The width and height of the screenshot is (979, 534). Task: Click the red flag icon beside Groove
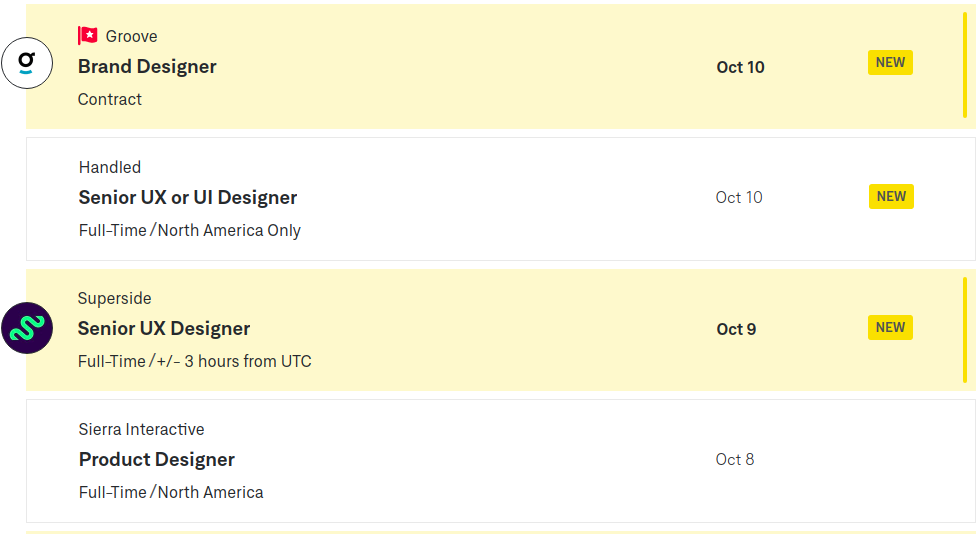(88, 36)
